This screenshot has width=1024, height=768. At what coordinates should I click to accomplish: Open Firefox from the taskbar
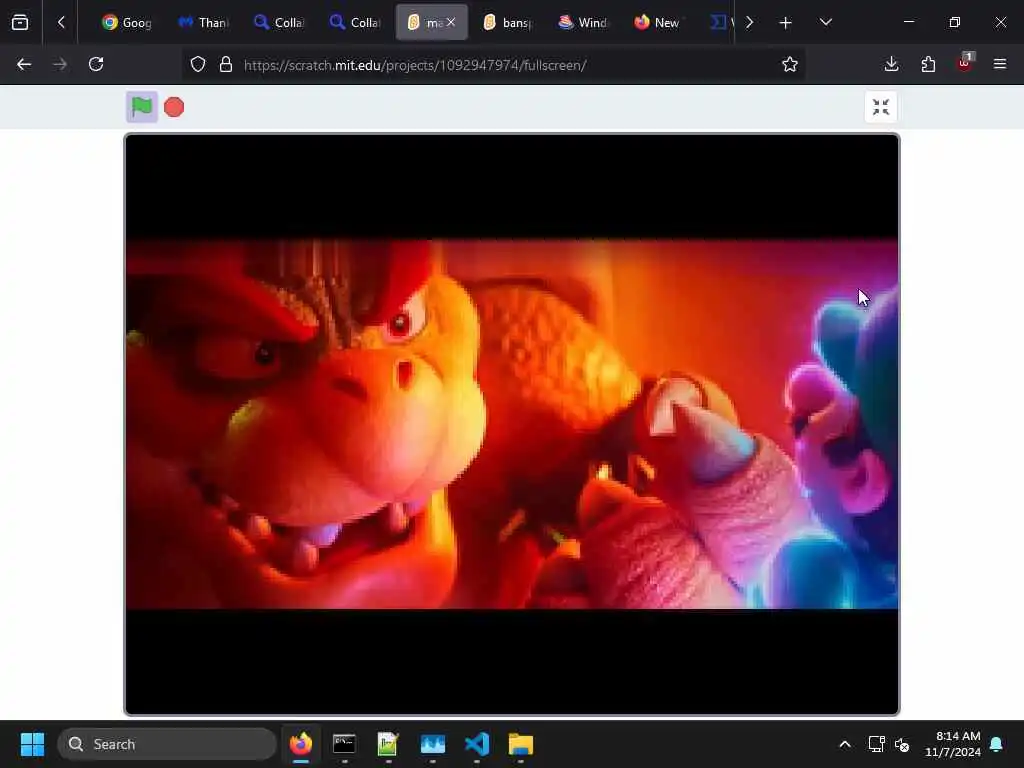click(300, 744)
